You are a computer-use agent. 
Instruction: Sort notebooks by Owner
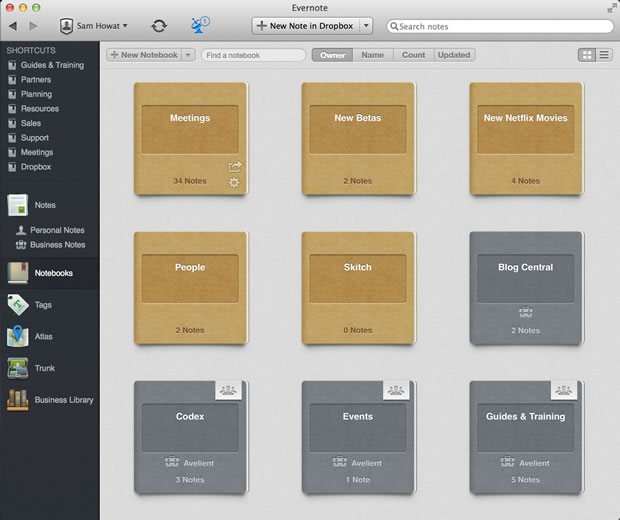[x=332, y=55]
